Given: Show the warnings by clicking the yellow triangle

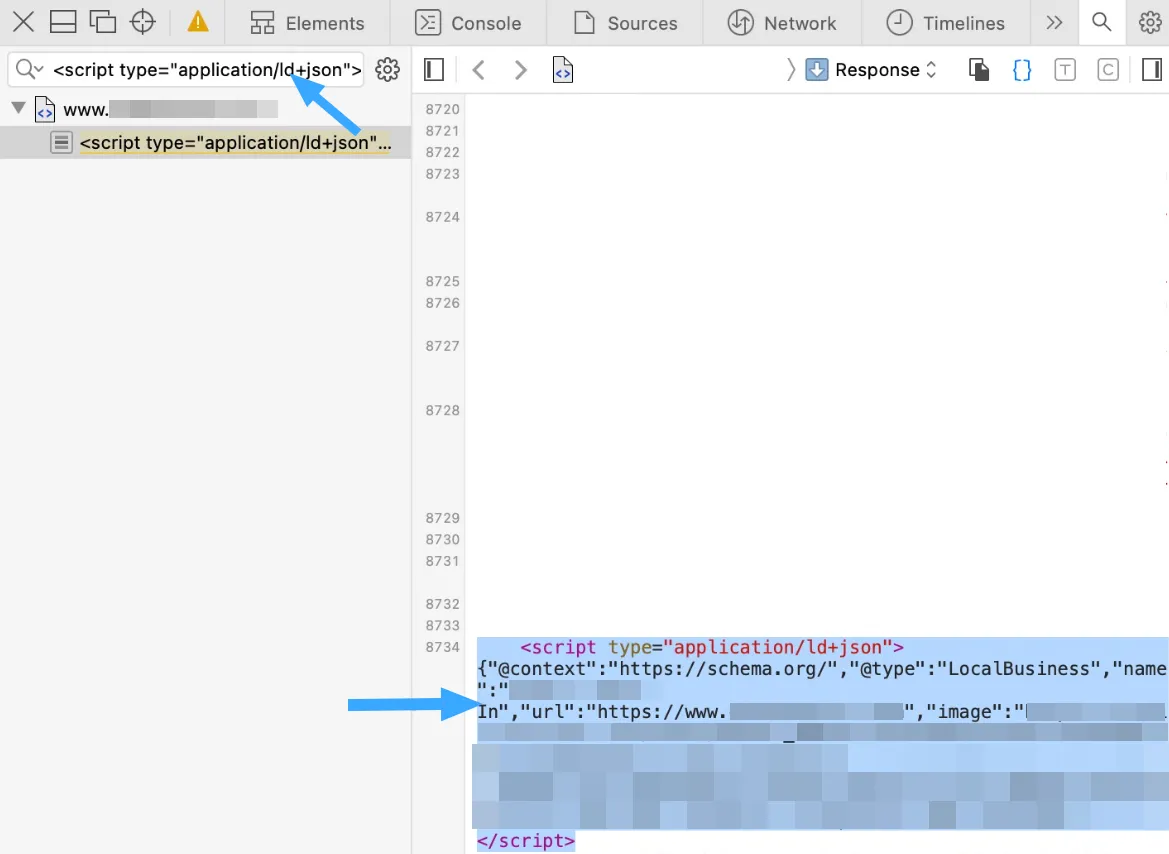Looking at the screenshot, I should (x=198, y=22).
